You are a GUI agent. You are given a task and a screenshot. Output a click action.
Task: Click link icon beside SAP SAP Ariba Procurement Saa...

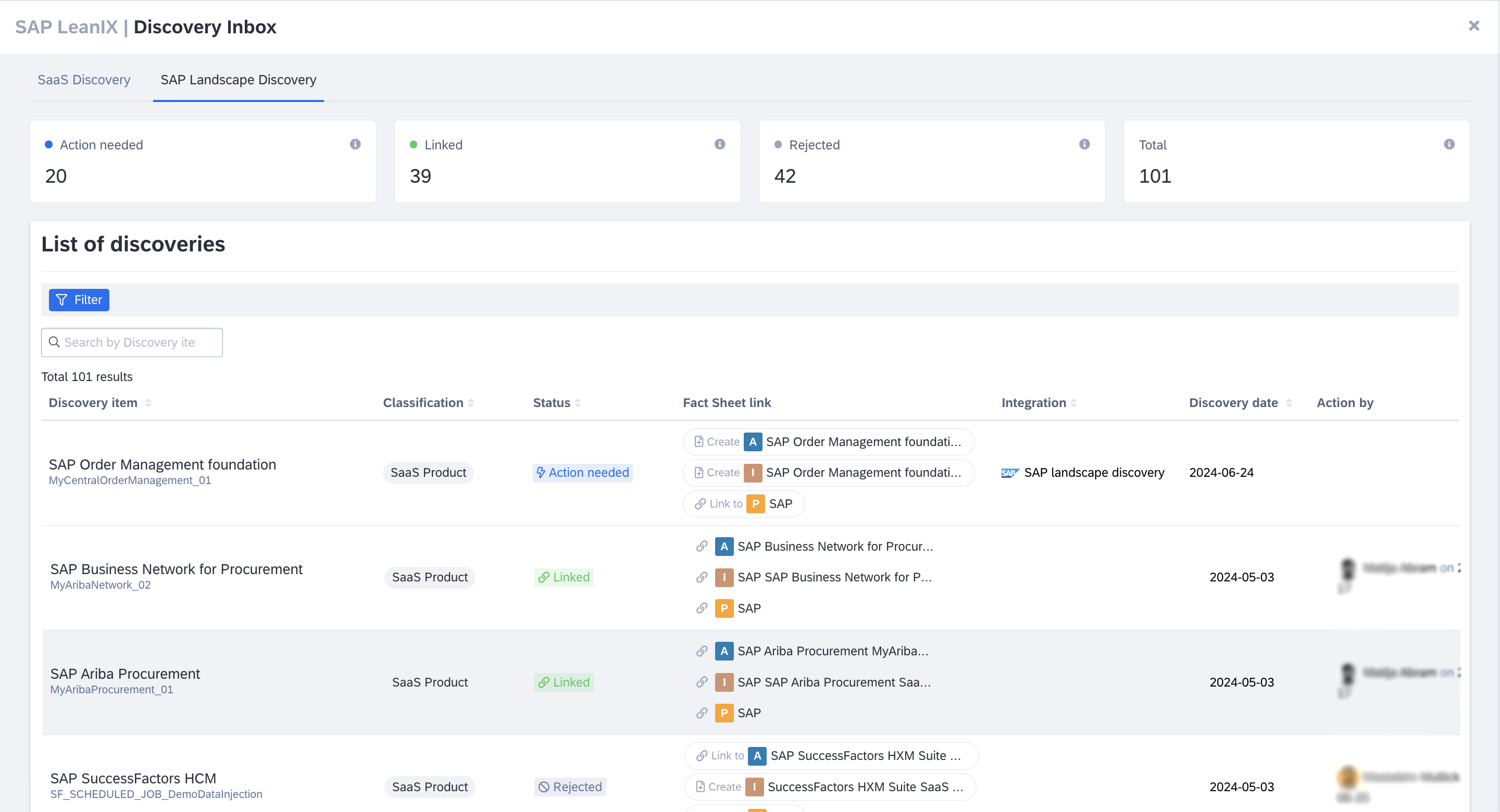[702, 682]
